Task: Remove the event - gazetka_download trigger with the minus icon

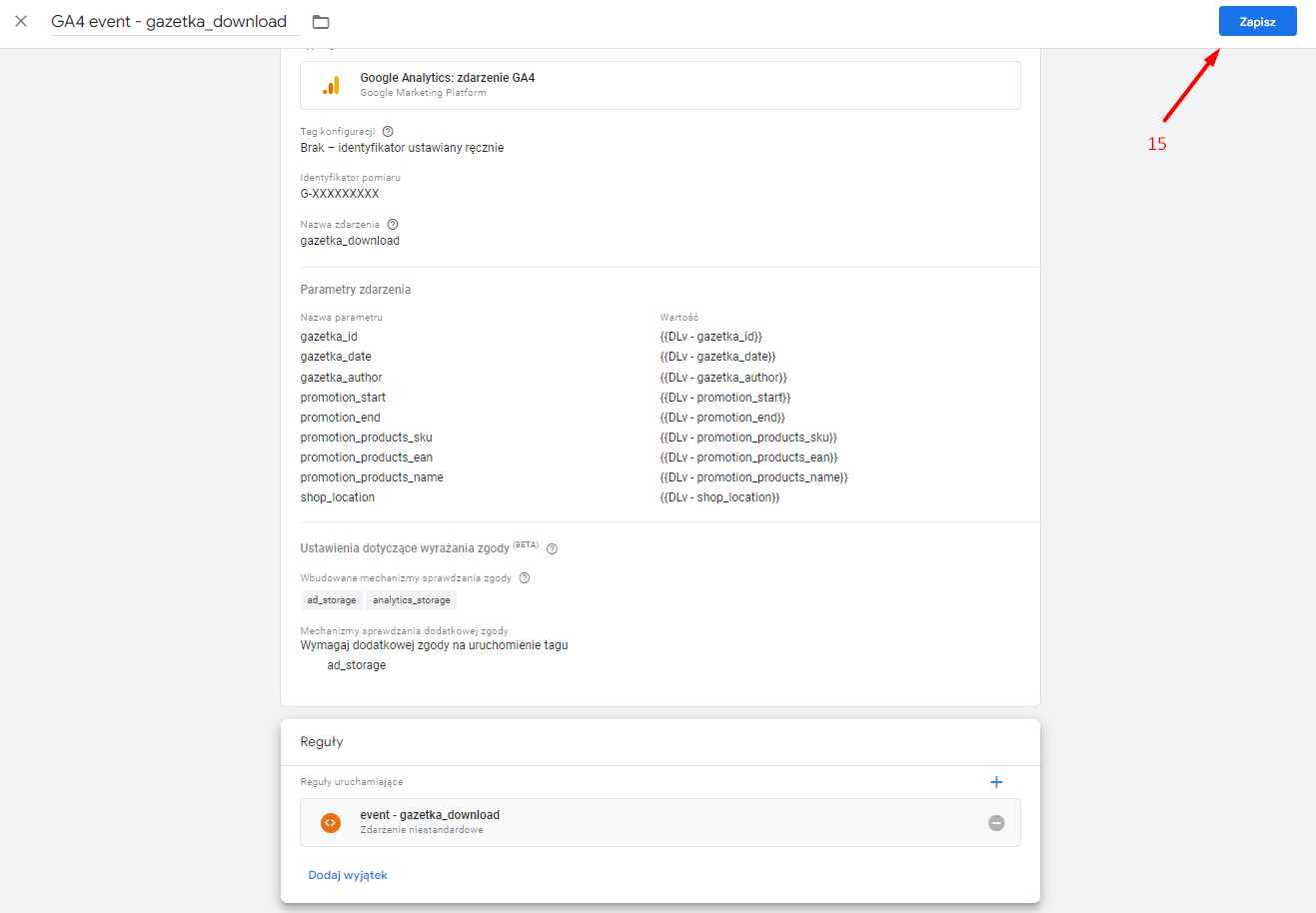Action: point(996,823)
